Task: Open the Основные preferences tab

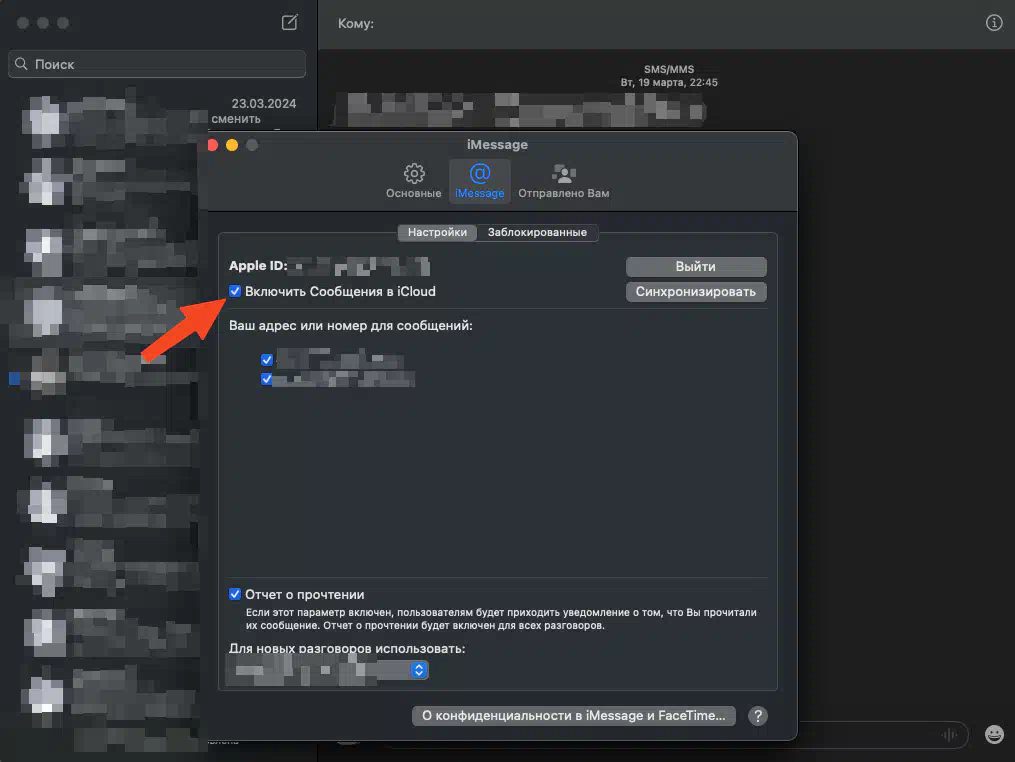Action: coord(414,181)
